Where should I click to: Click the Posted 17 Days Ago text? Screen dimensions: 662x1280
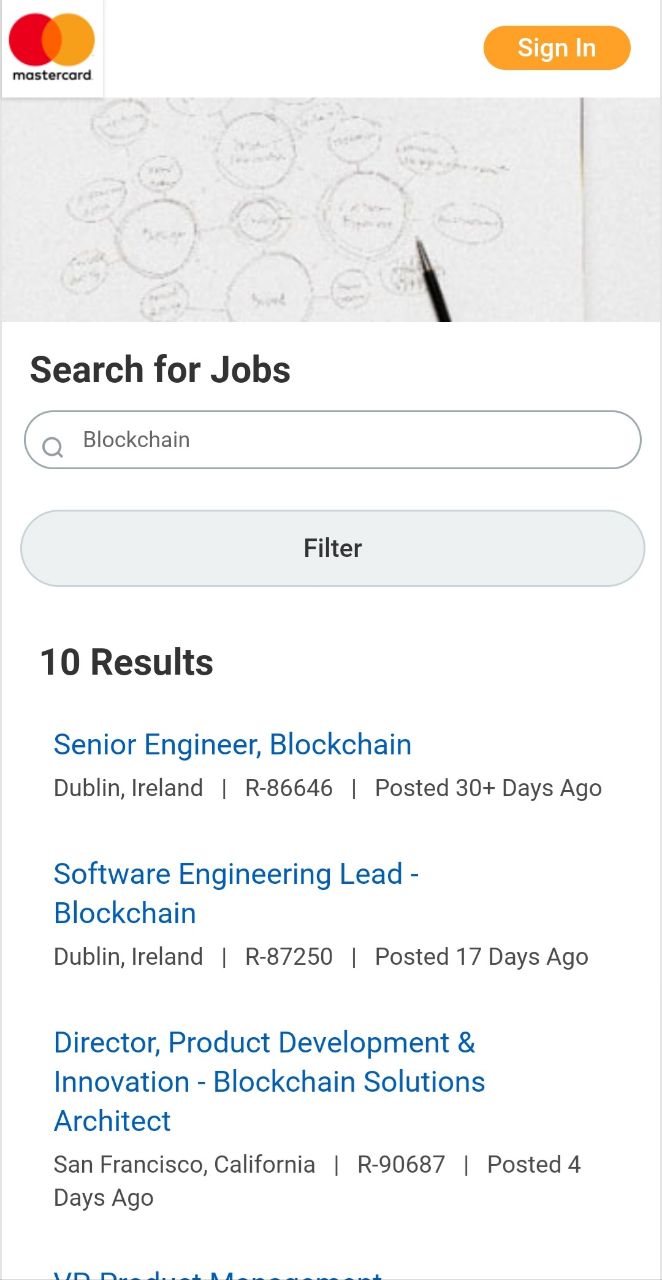[x=481, y=957]
